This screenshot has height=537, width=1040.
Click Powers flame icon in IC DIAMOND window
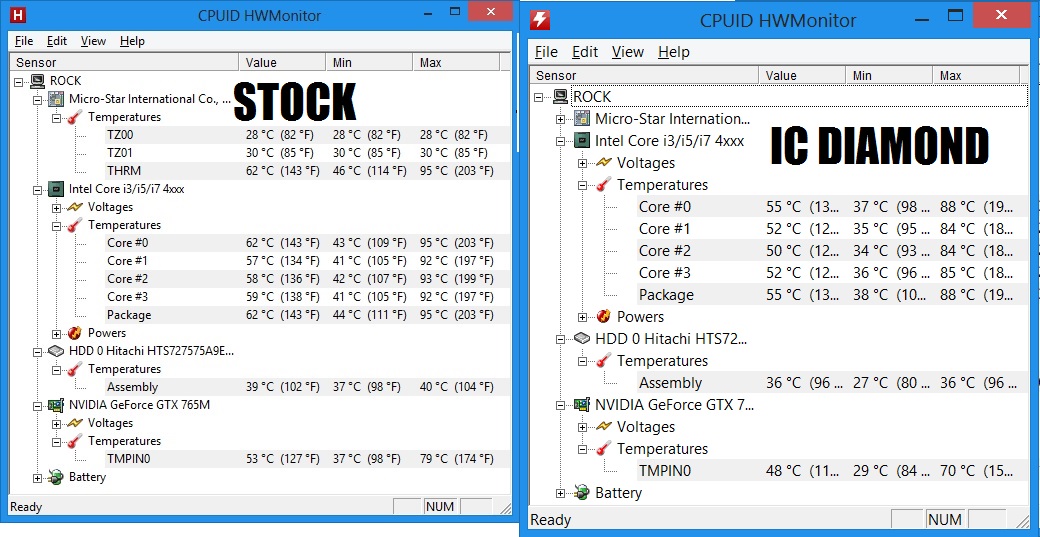coord(604,317)
